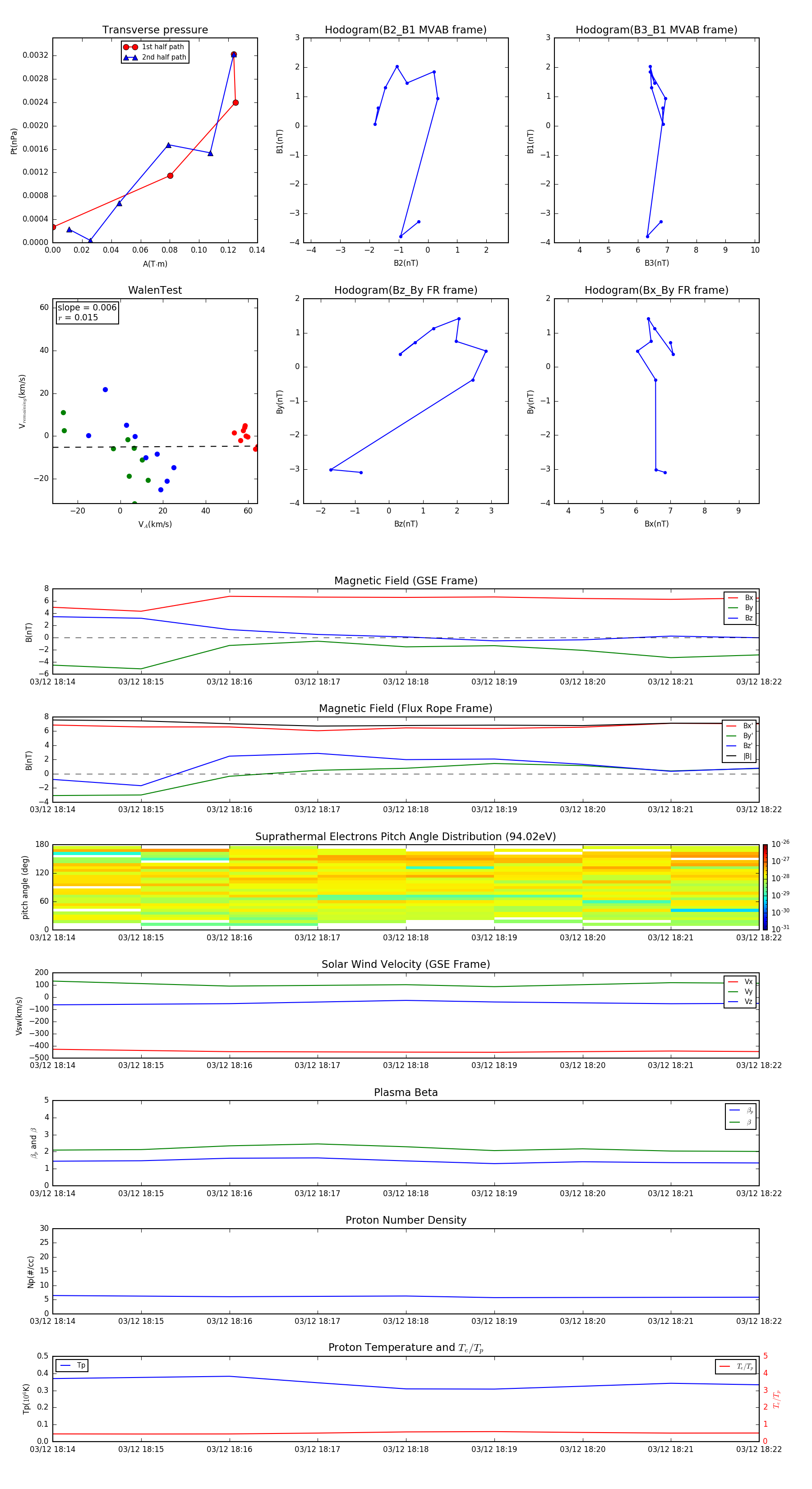Click the Suprathermal Electrons Pitch Angle Distribution title

[406, 837]
